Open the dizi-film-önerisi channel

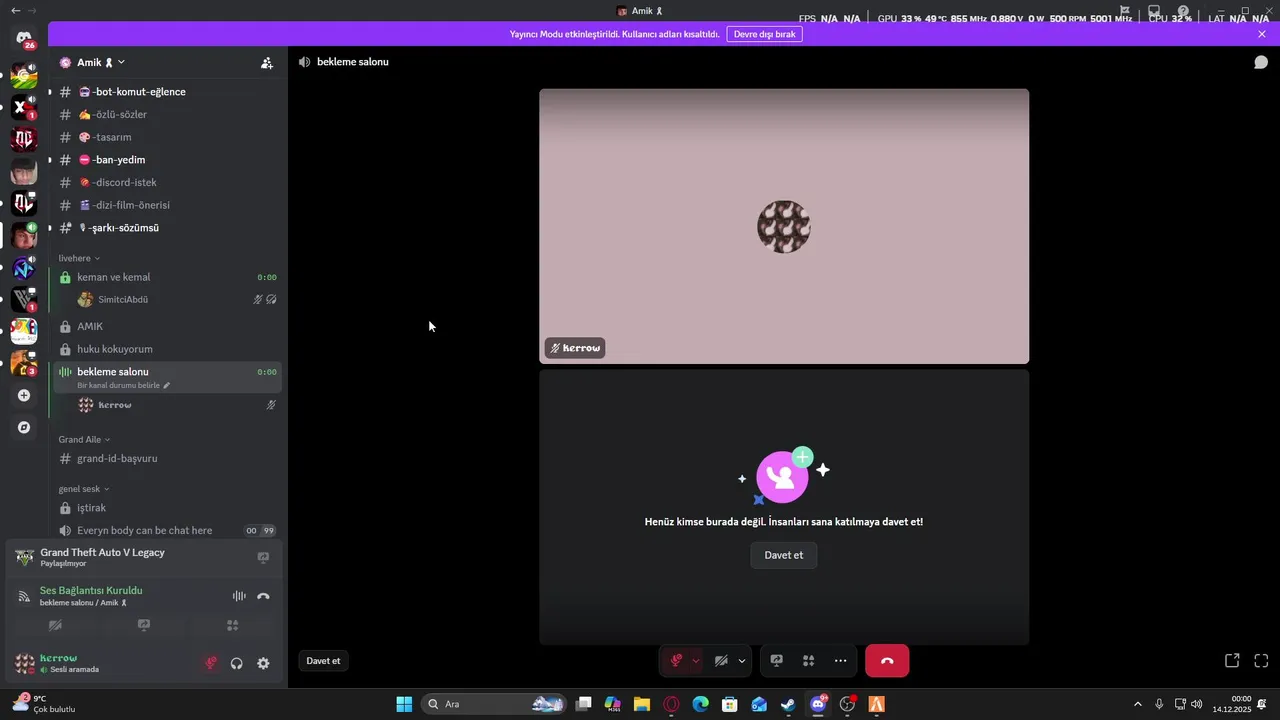167,205
